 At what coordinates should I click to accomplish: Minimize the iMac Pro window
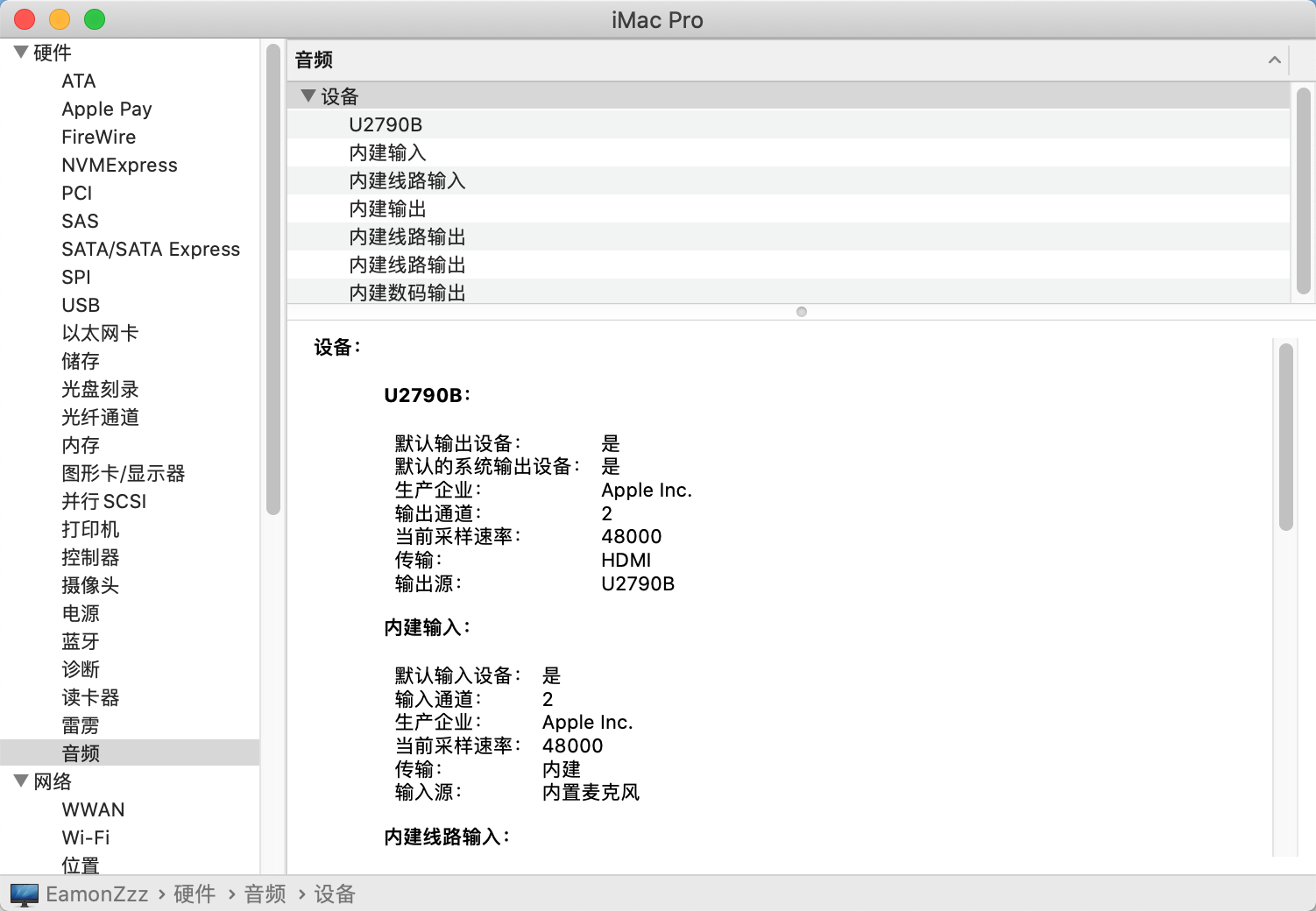click(x=60, y=19)
